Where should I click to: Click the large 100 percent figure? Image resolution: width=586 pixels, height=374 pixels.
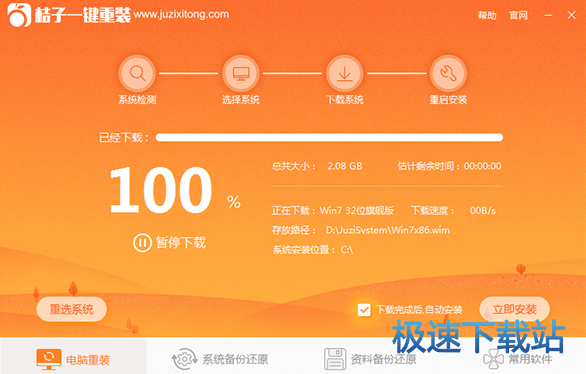tap(161, 191)
